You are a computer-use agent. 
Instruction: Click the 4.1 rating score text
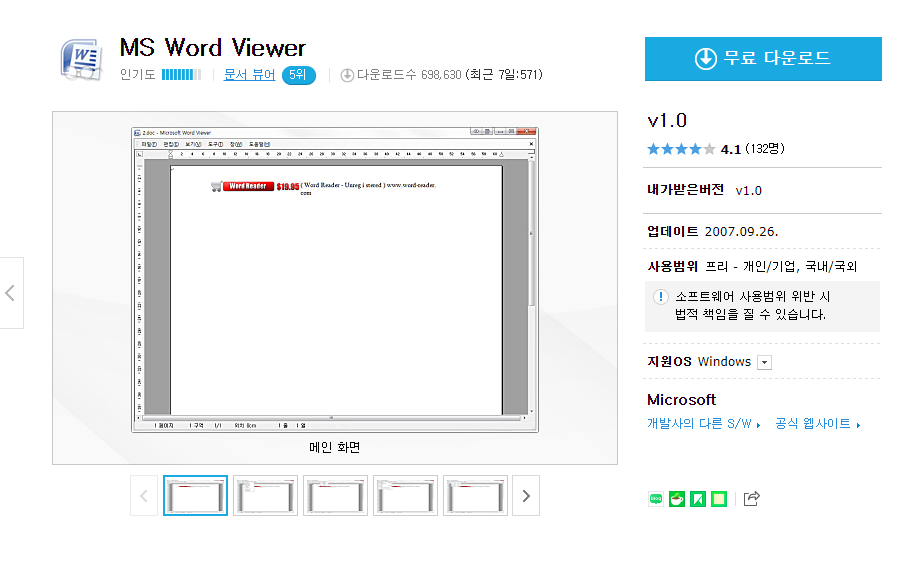(731, 150)
